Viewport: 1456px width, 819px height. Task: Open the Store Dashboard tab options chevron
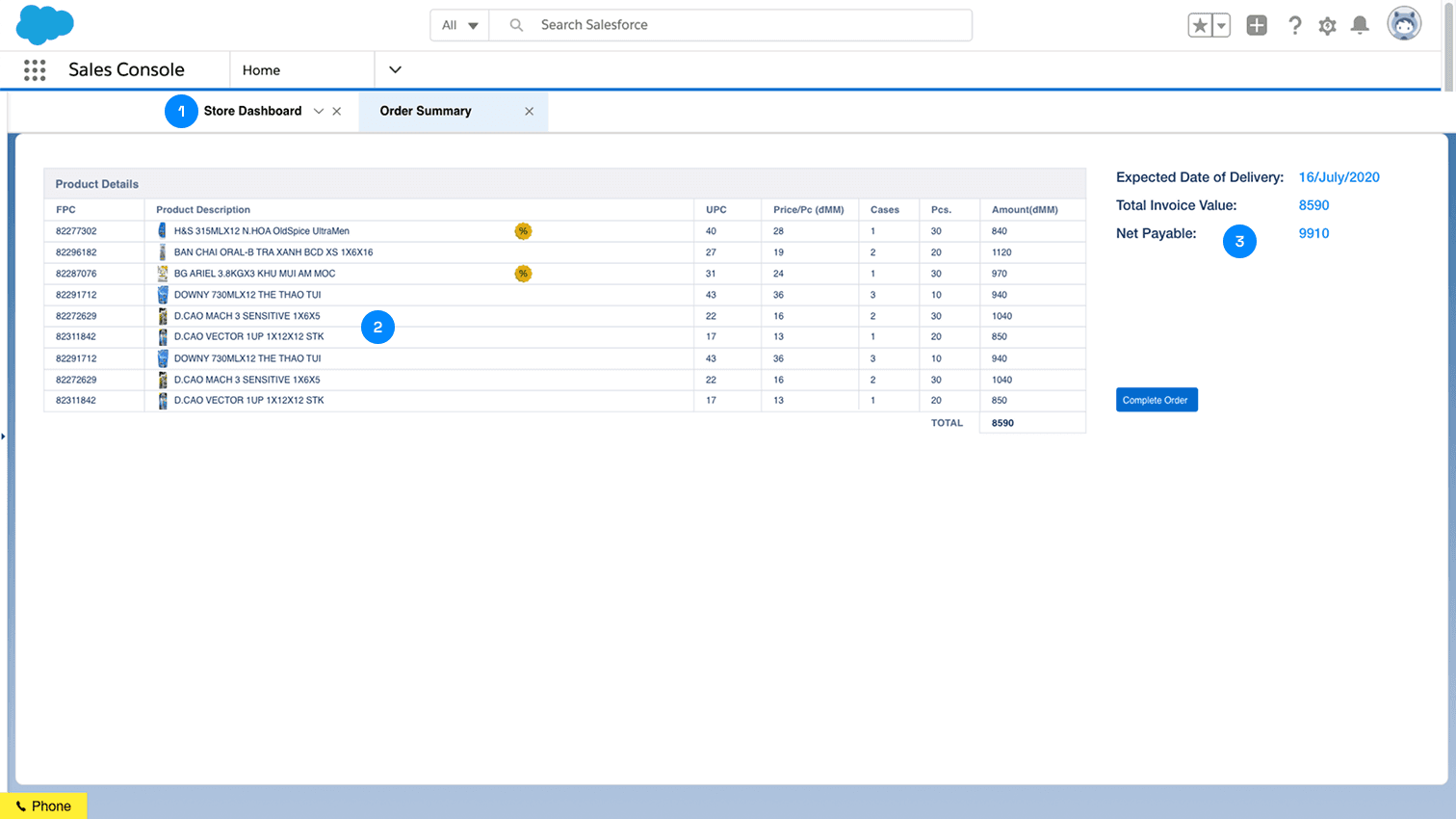tap(319, 111)
